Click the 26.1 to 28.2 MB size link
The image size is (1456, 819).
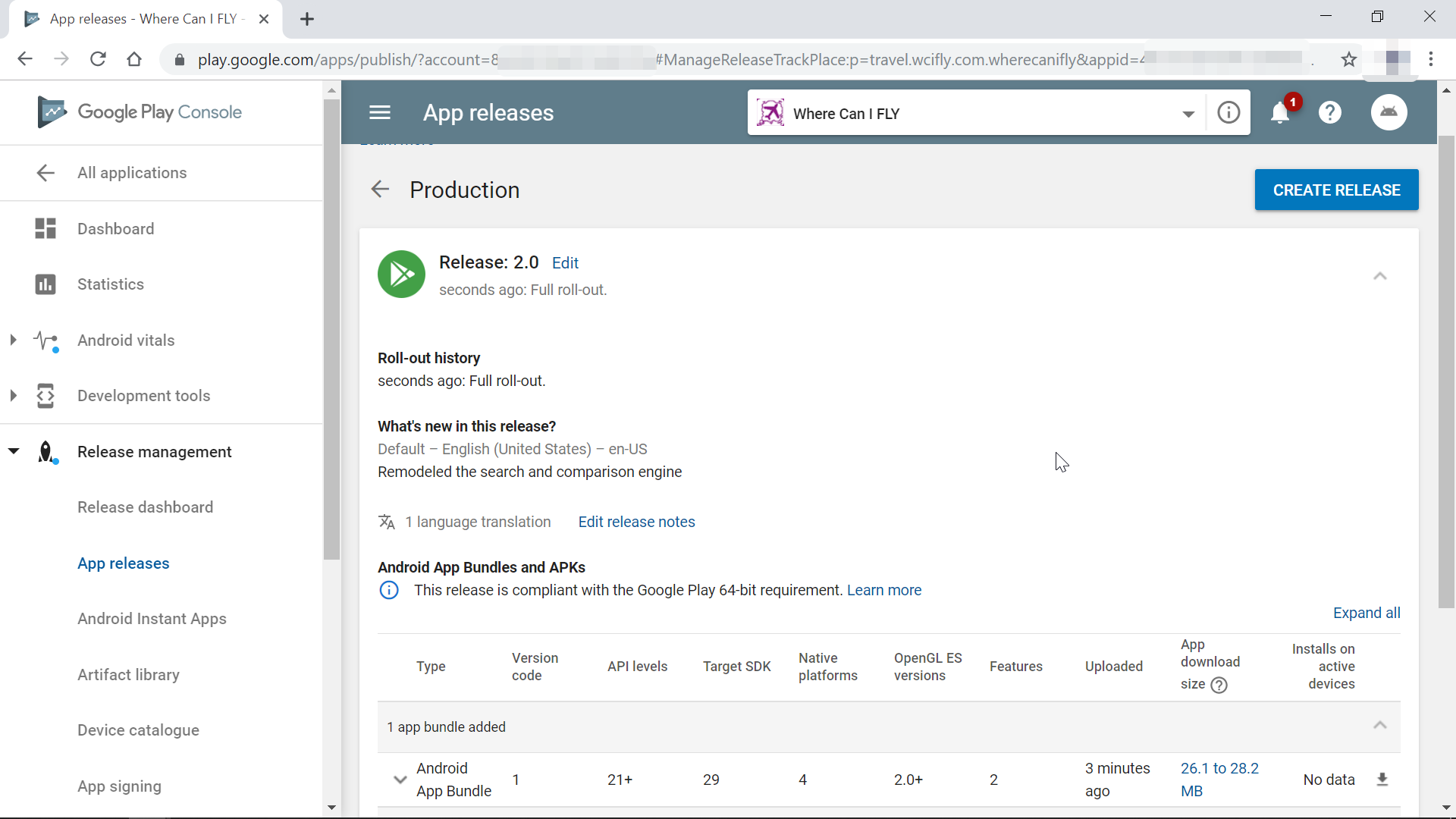[1219, 780]
